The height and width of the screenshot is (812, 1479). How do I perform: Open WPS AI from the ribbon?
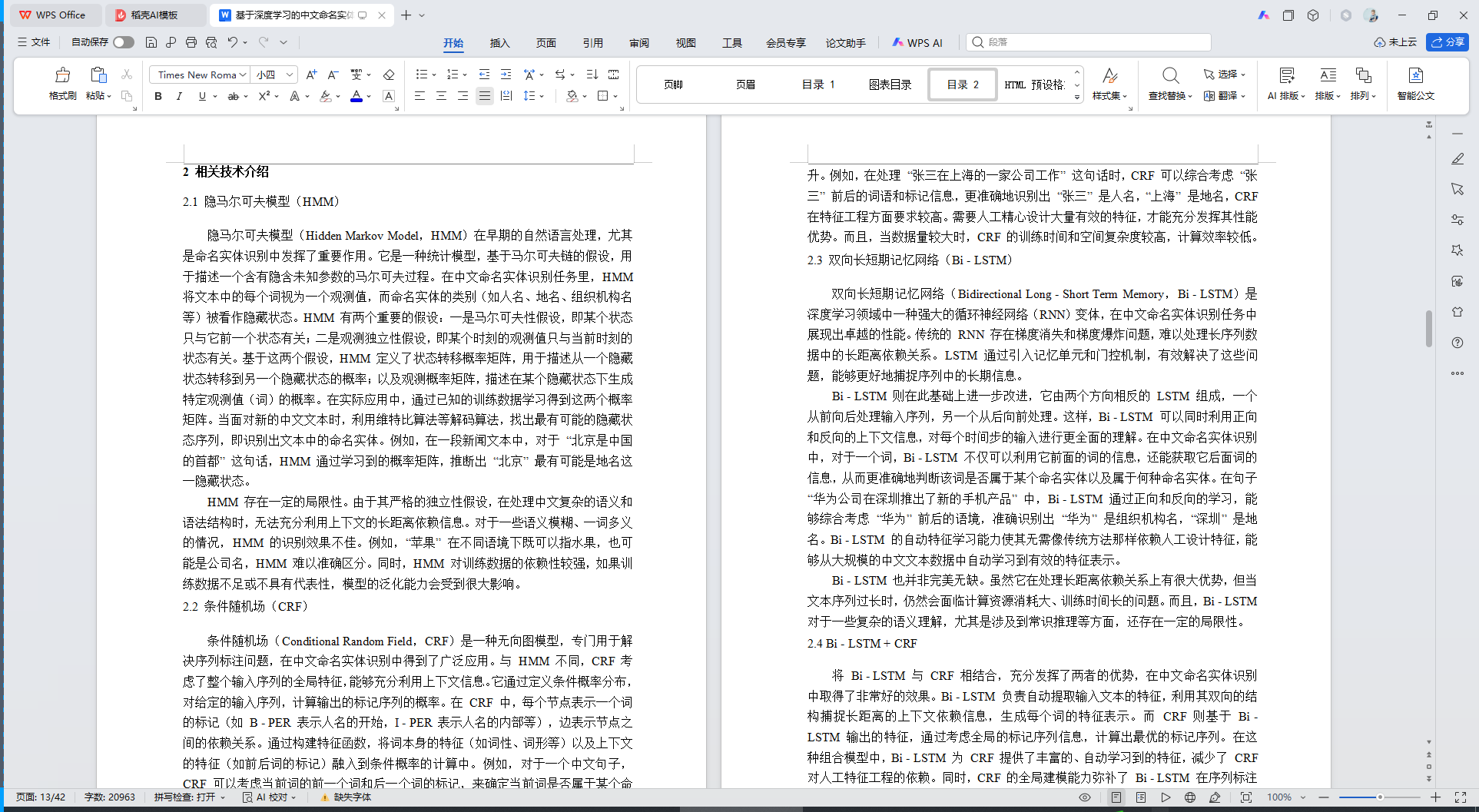(x=917, y=43)
